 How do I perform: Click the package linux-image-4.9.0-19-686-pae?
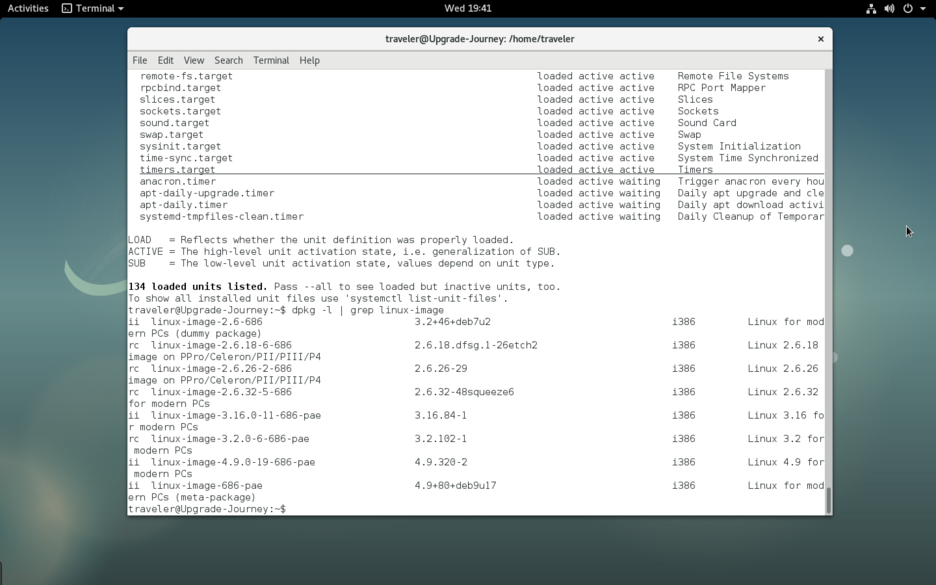point(233,462)
